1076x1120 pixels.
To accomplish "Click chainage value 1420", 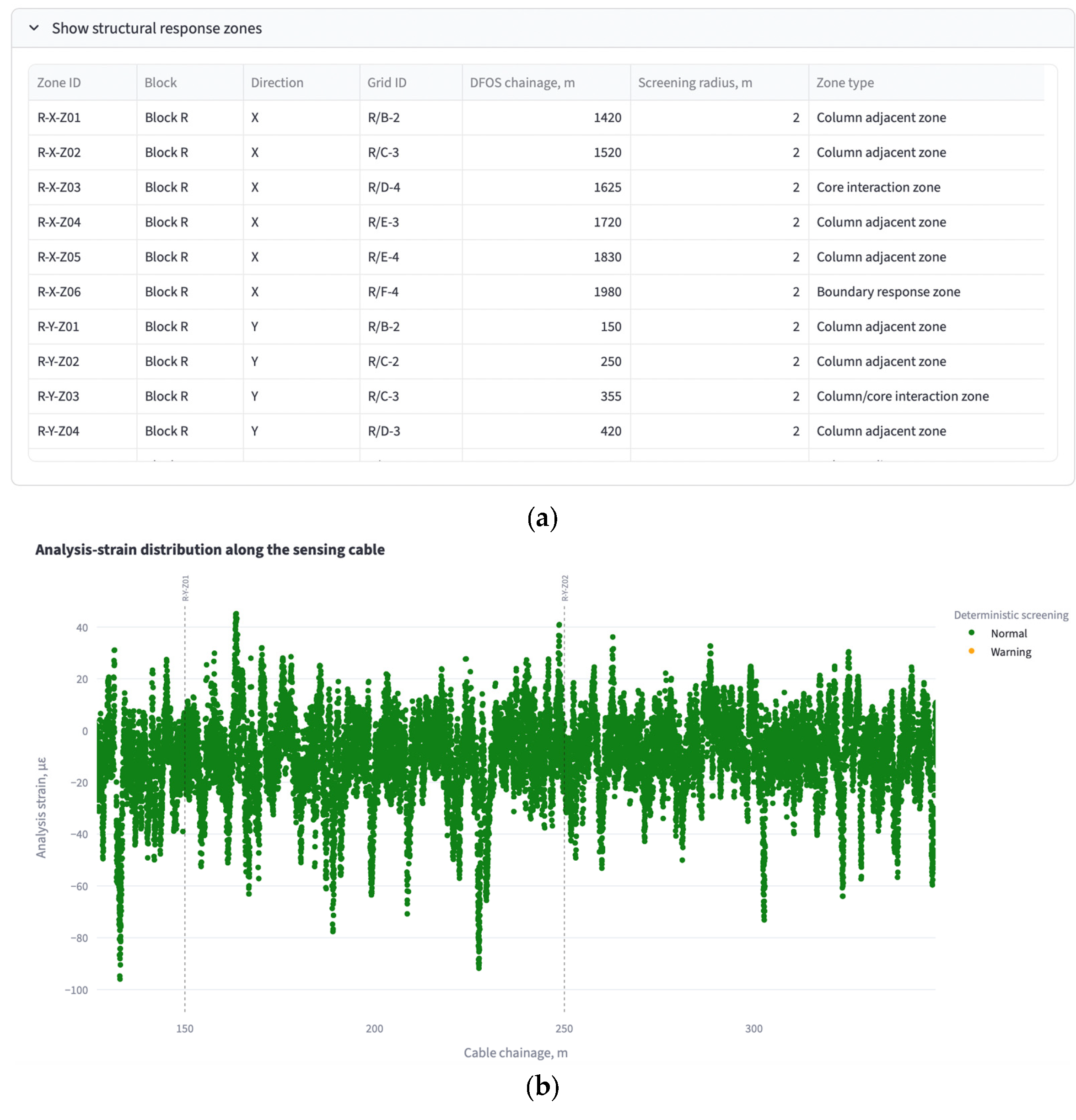I will click(x=546, y=117).
